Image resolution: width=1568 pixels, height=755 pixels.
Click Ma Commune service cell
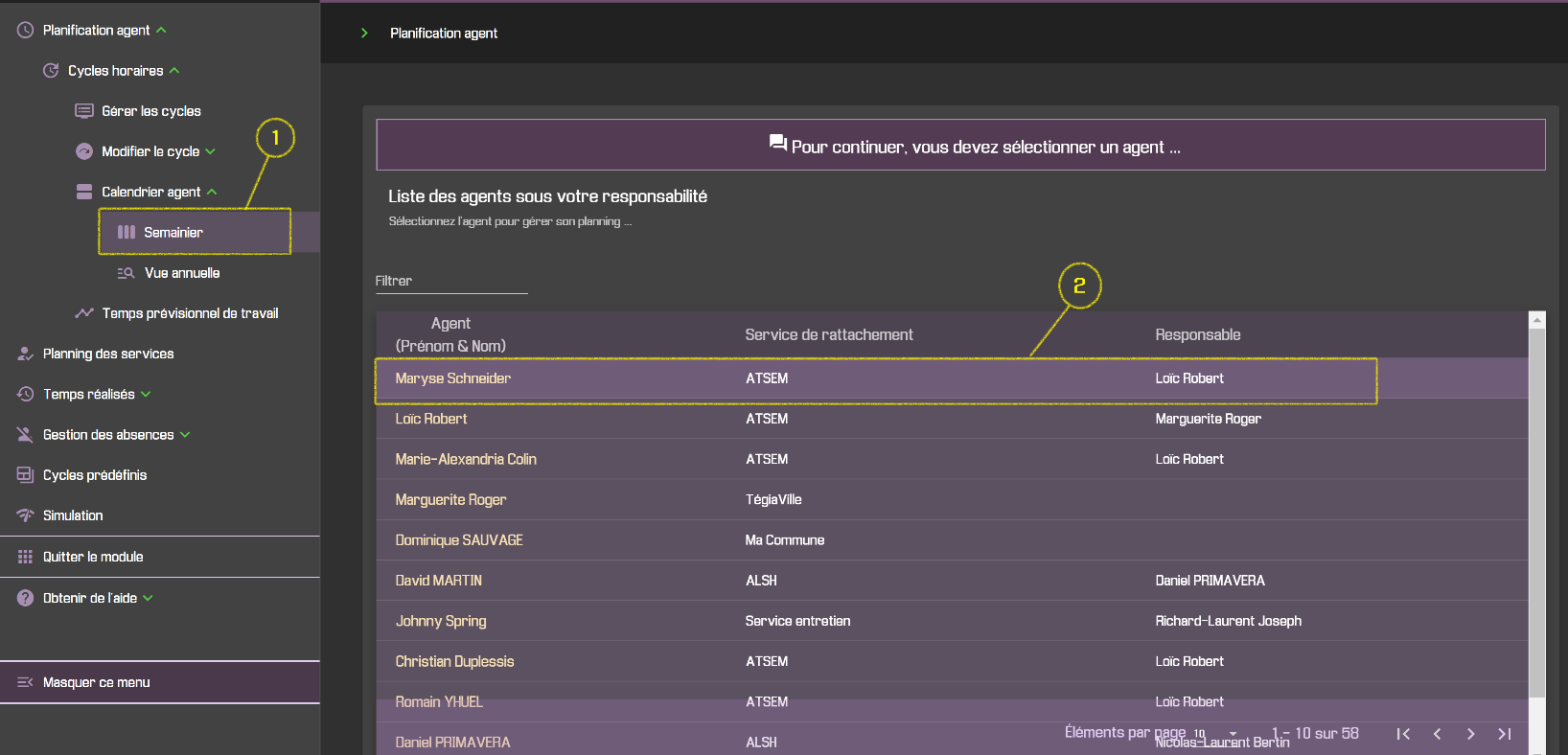785,540
